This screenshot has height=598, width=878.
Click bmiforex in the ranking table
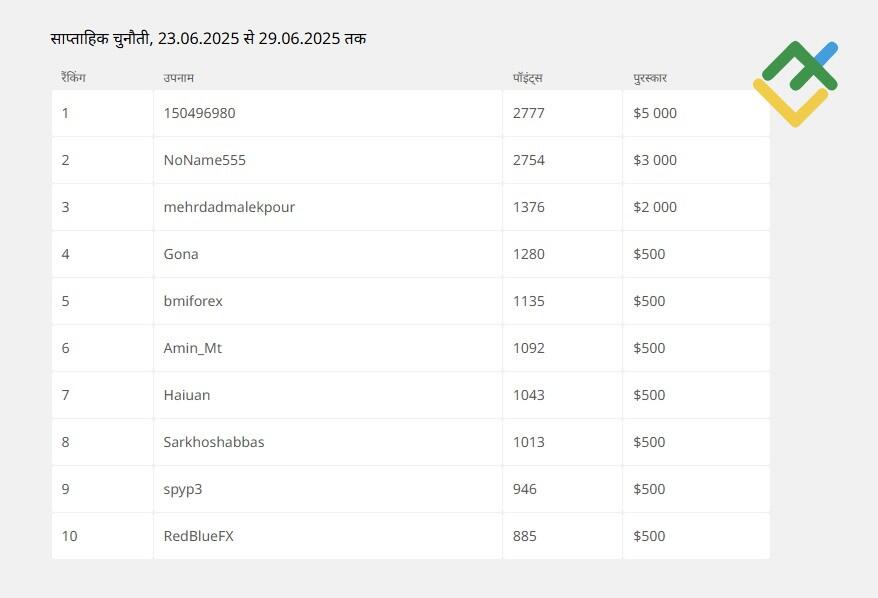(193, 301)
